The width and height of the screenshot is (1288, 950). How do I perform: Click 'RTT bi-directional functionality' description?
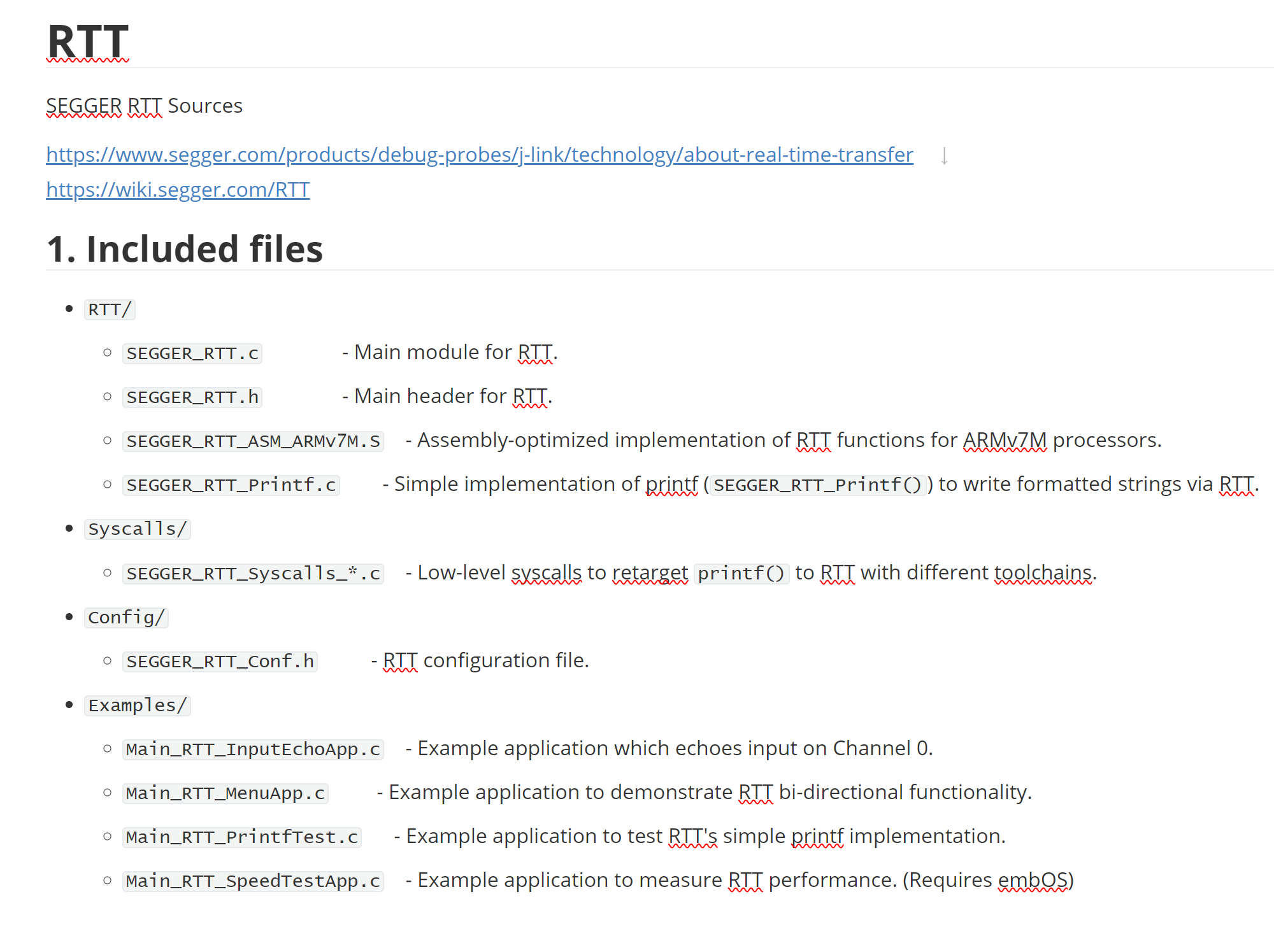[x=883, y=792]
